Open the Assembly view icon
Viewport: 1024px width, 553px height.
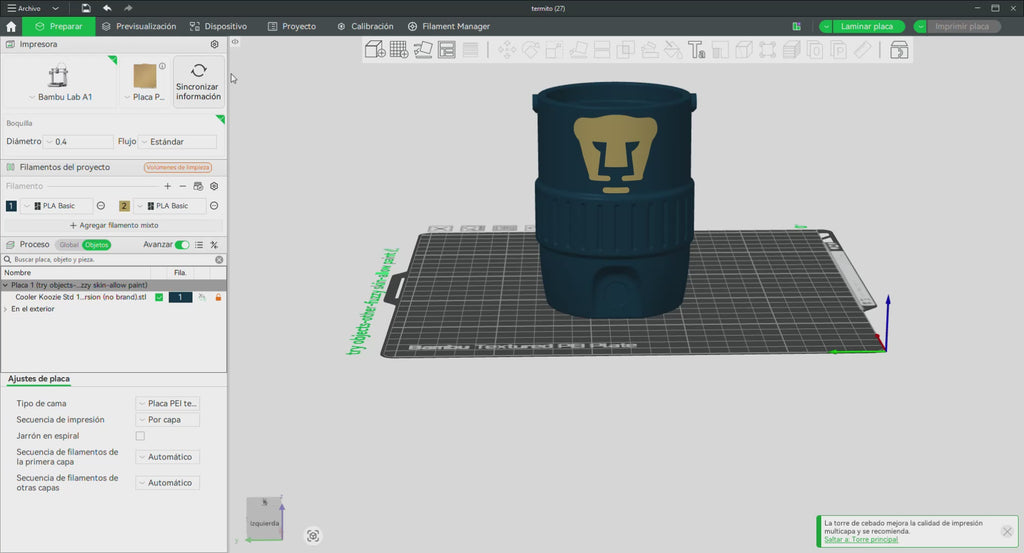(x=899, y=50)
